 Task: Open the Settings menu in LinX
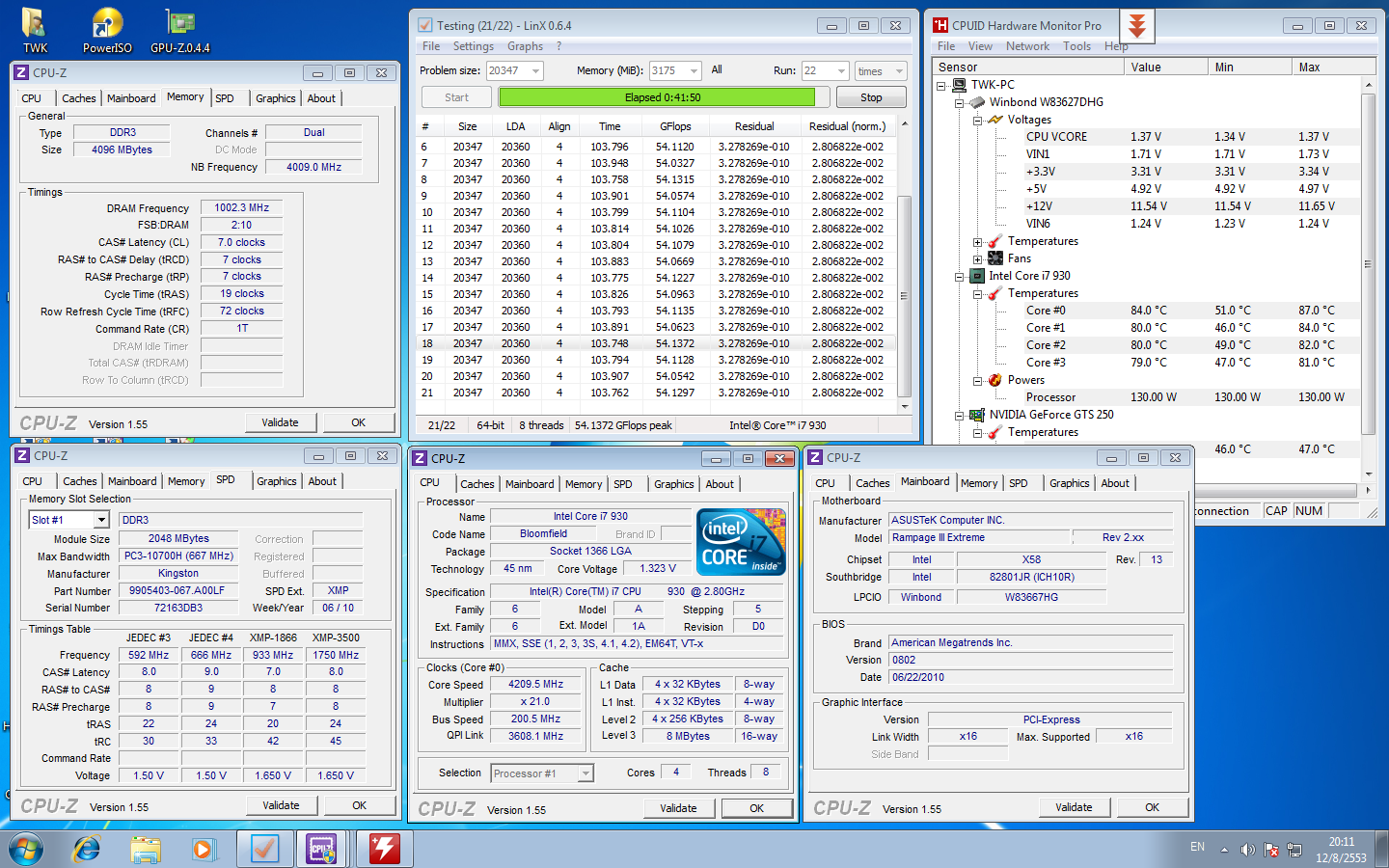(473, 46)
